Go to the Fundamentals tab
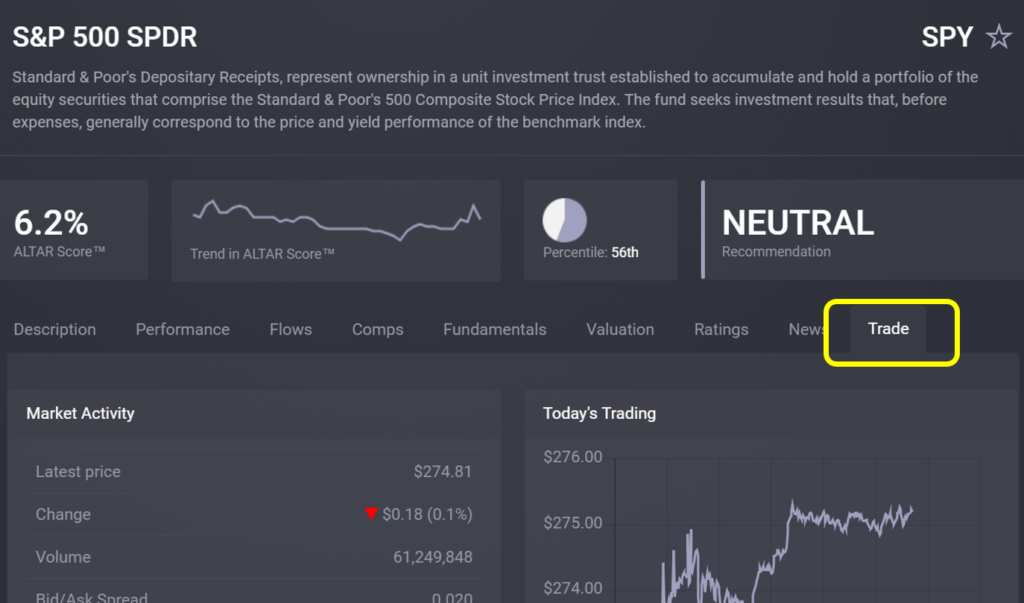1024x603 pixels. coord(495,329)
